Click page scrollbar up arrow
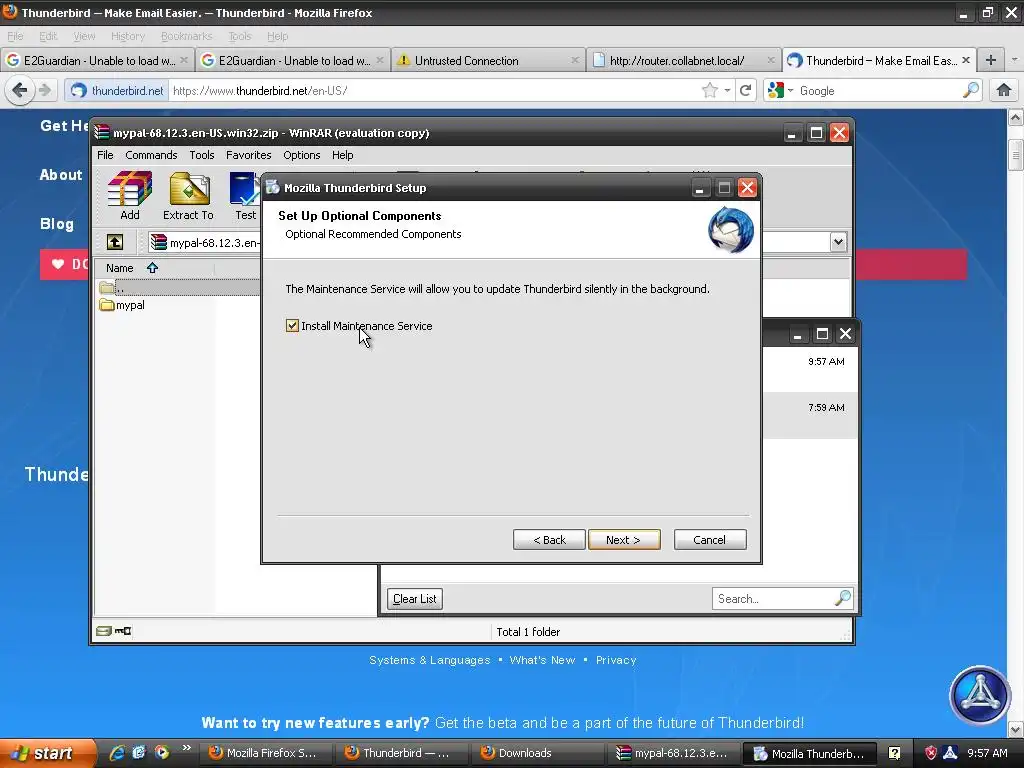This screenshot has width=1024, height=768. [x=1016, y=118]
